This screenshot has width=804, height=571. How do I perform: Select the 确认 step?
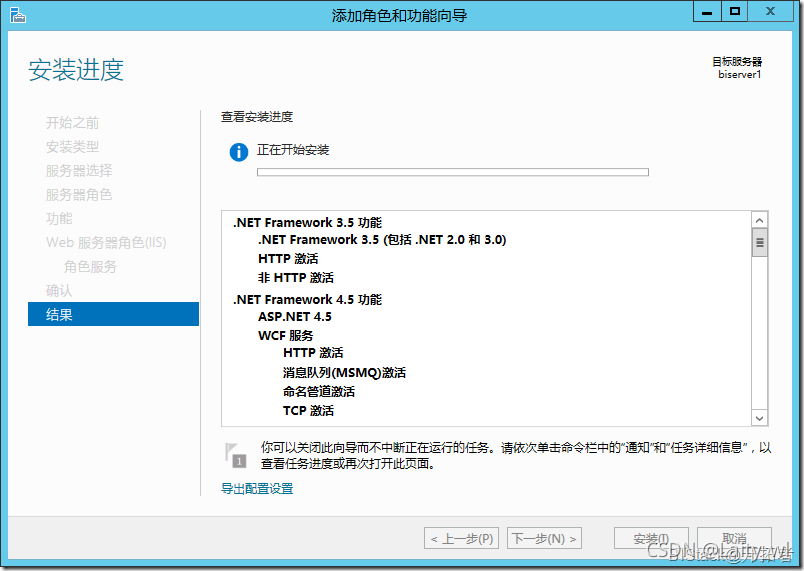click(x=59, y=291)
